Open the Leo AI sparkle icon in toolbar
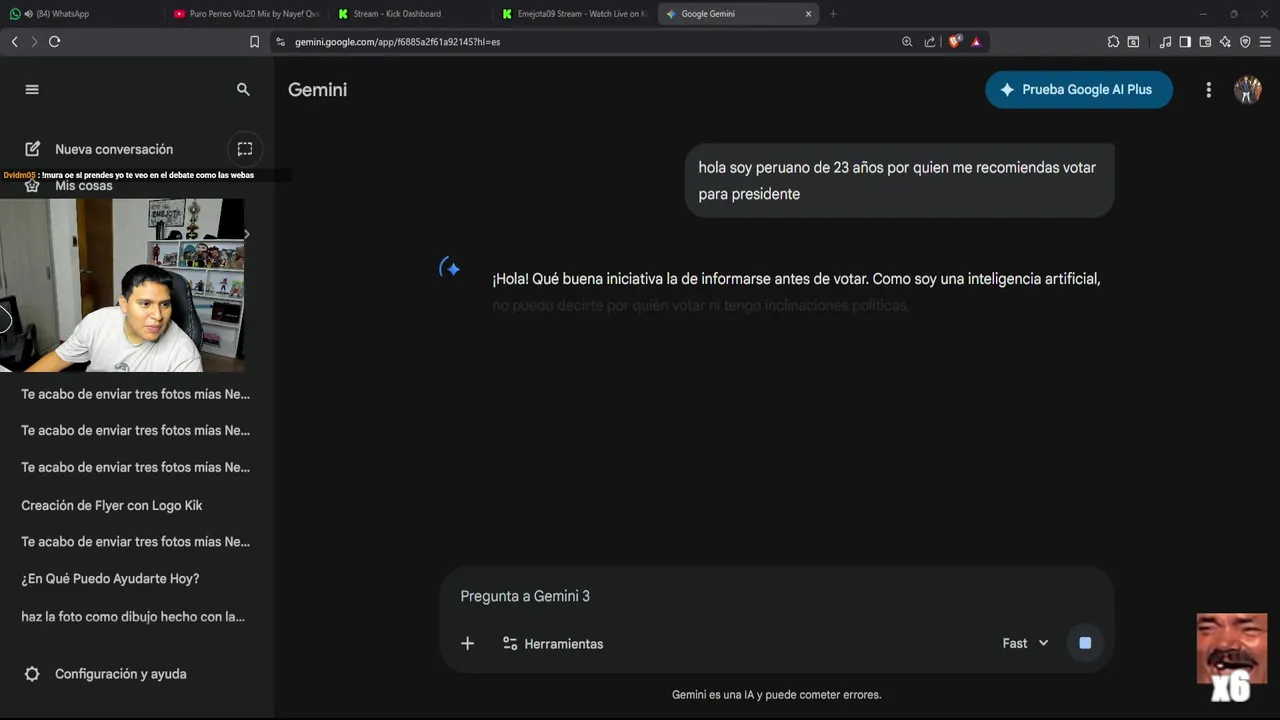The width and height of the screenshot is (1280, 720). [x=1225, y=42]
